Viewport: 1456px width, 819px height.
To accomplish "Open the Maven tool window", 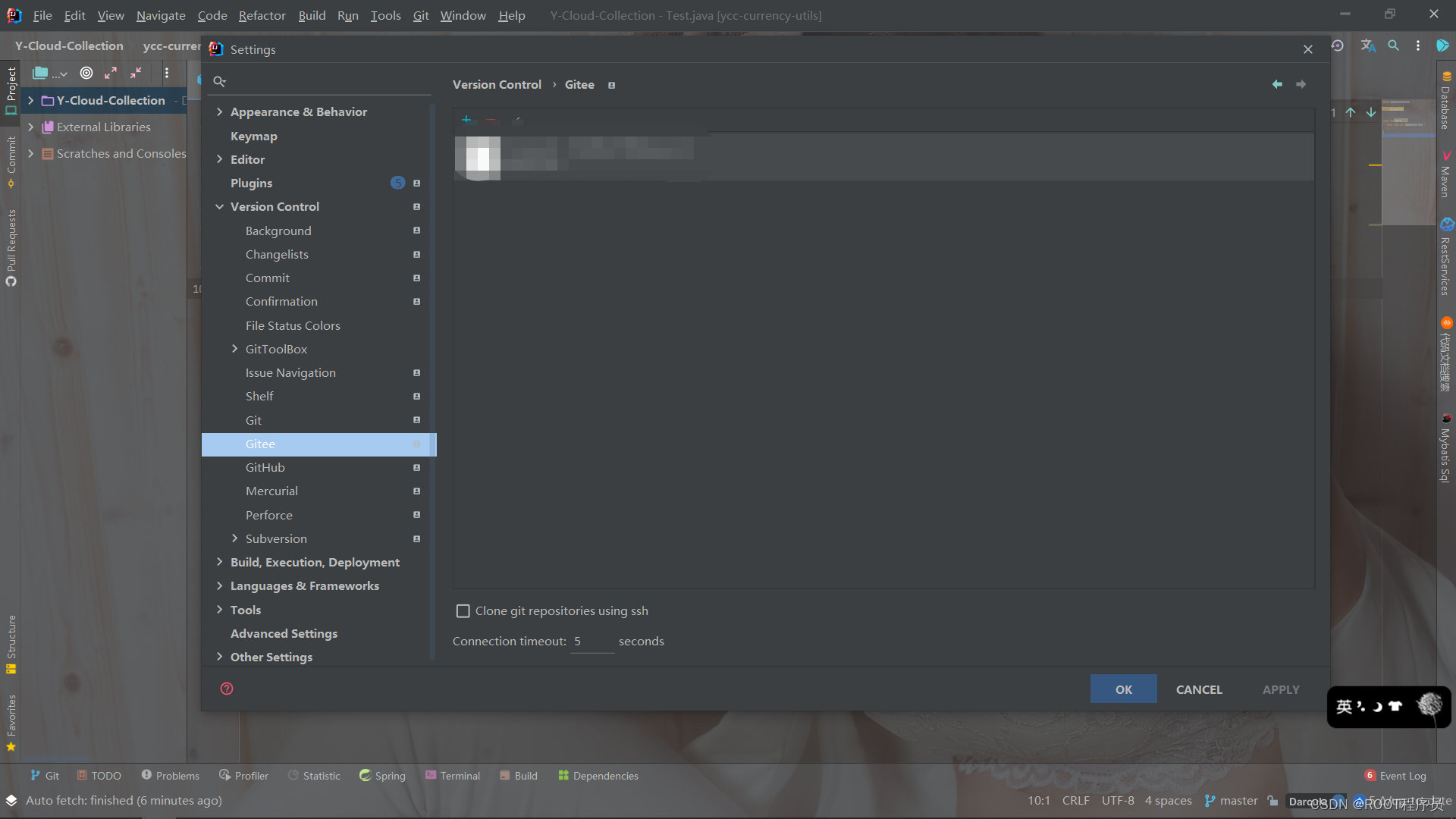I will 1446,174.
